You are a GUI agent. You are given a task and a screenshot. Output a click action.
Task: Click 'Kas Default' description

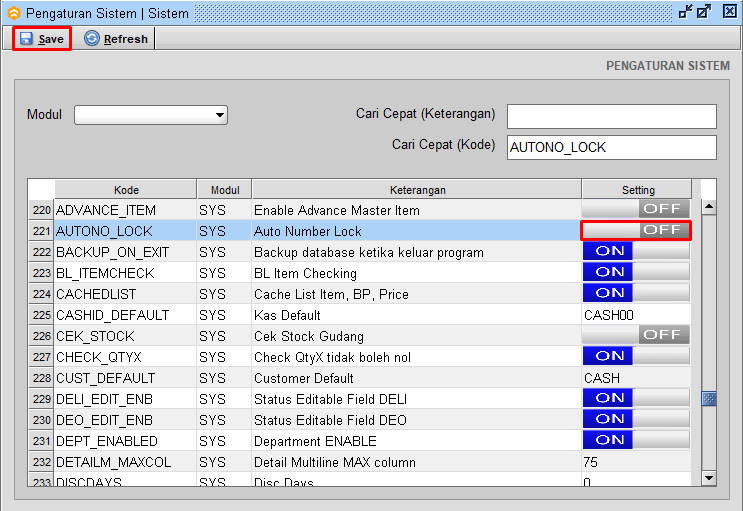287,315
